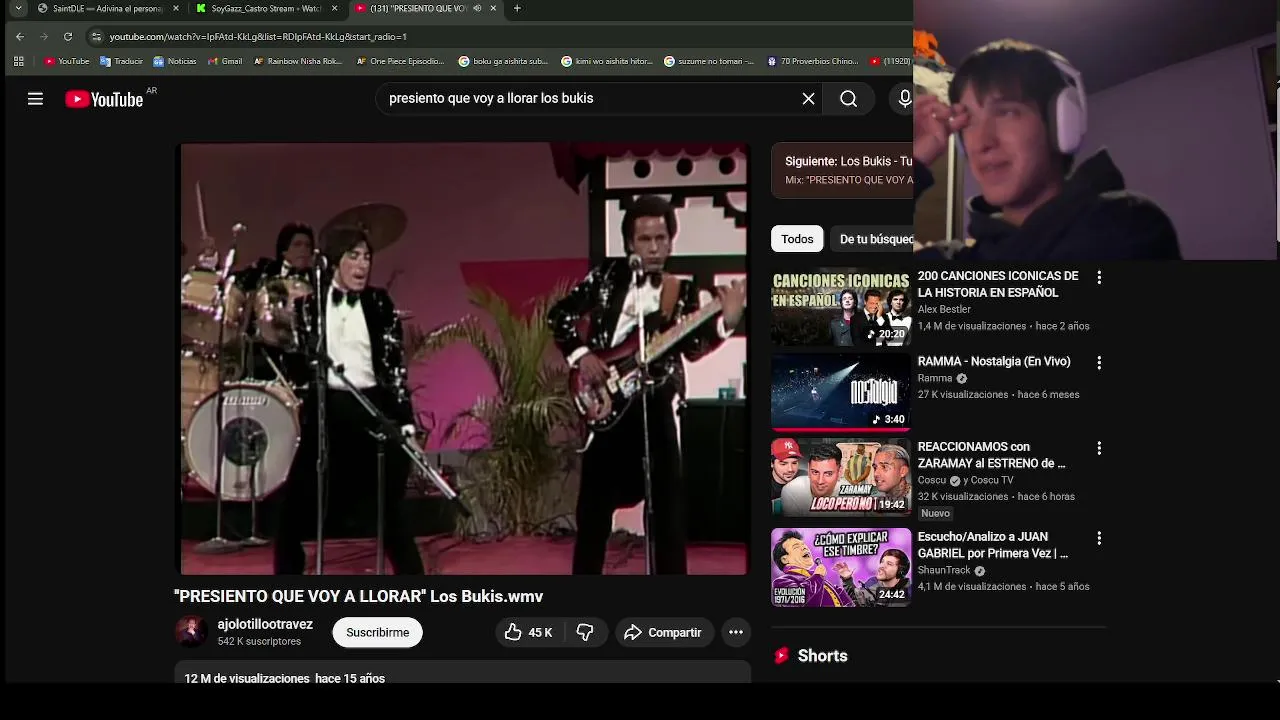Click Alex Bestler channel name
Image resolution: width=1280 pixels, height=720 pixels.
pos(944,310)
